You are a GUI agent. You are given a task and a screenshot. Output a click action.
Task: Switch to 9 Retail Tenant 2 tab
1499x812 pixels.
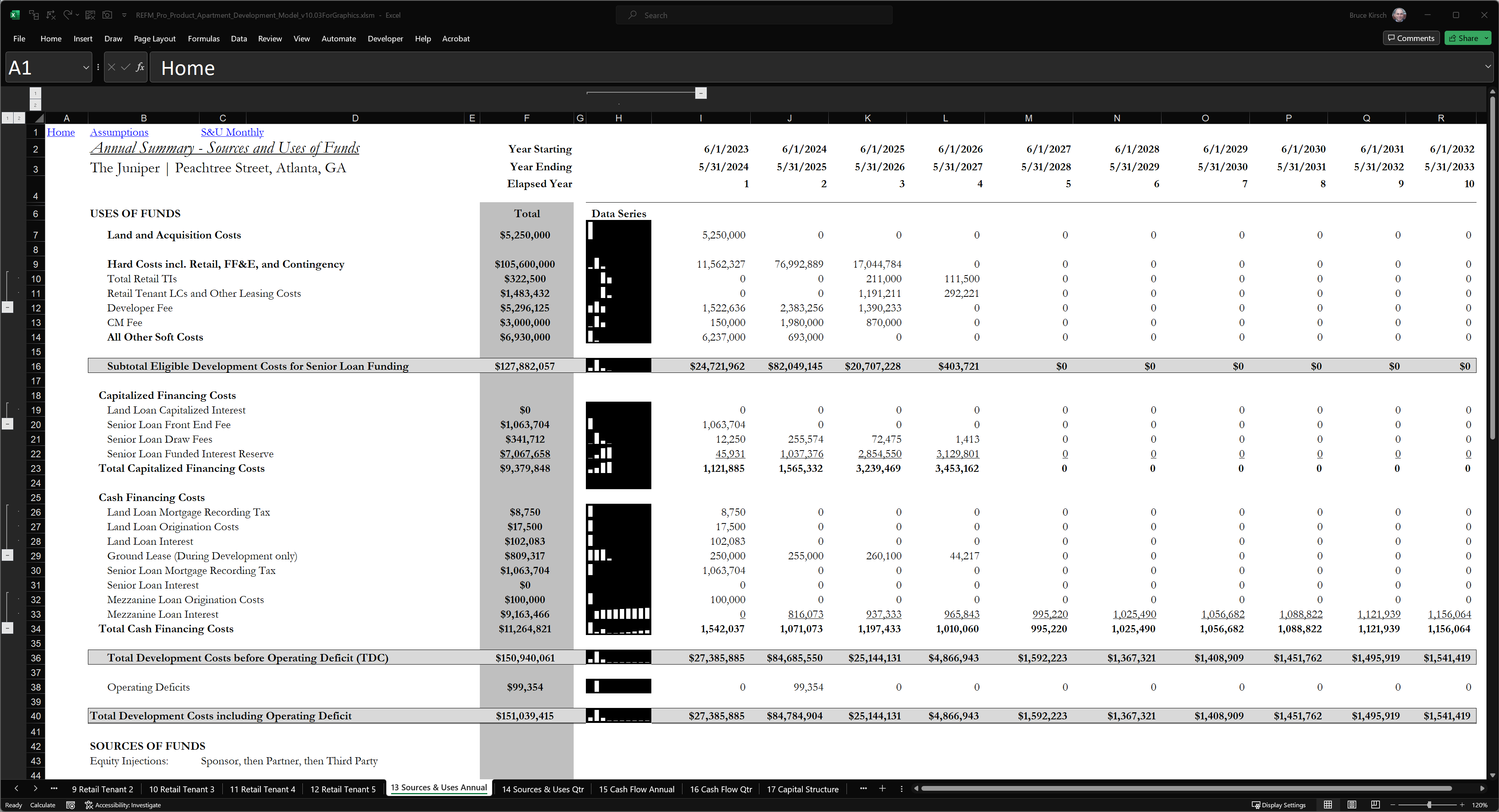[103, 789]
